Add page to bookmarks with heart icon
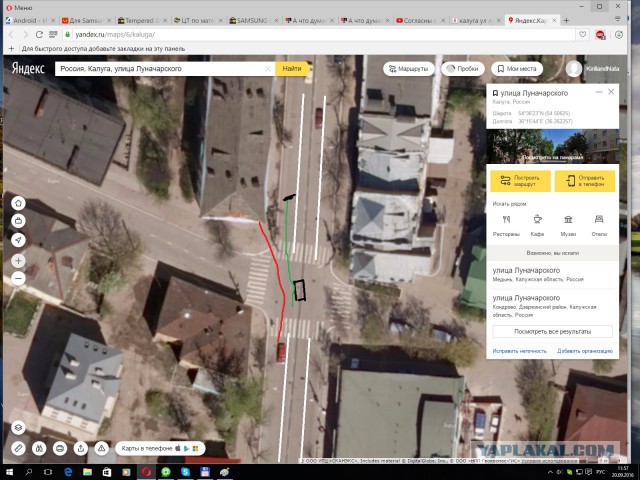Viewport: 640px width, 480px height. pos(583,35)
